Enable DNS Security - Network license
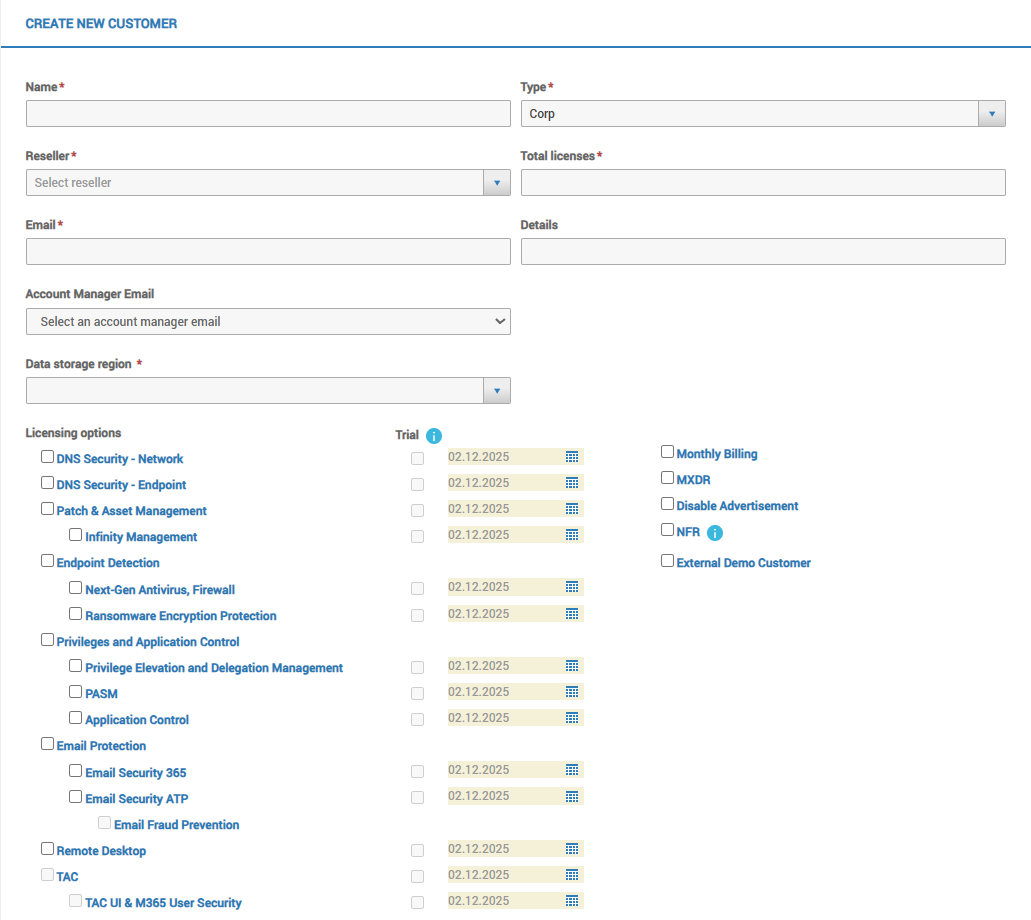The width and height of the screenshot is (1031, 920). tap(47, 456)
